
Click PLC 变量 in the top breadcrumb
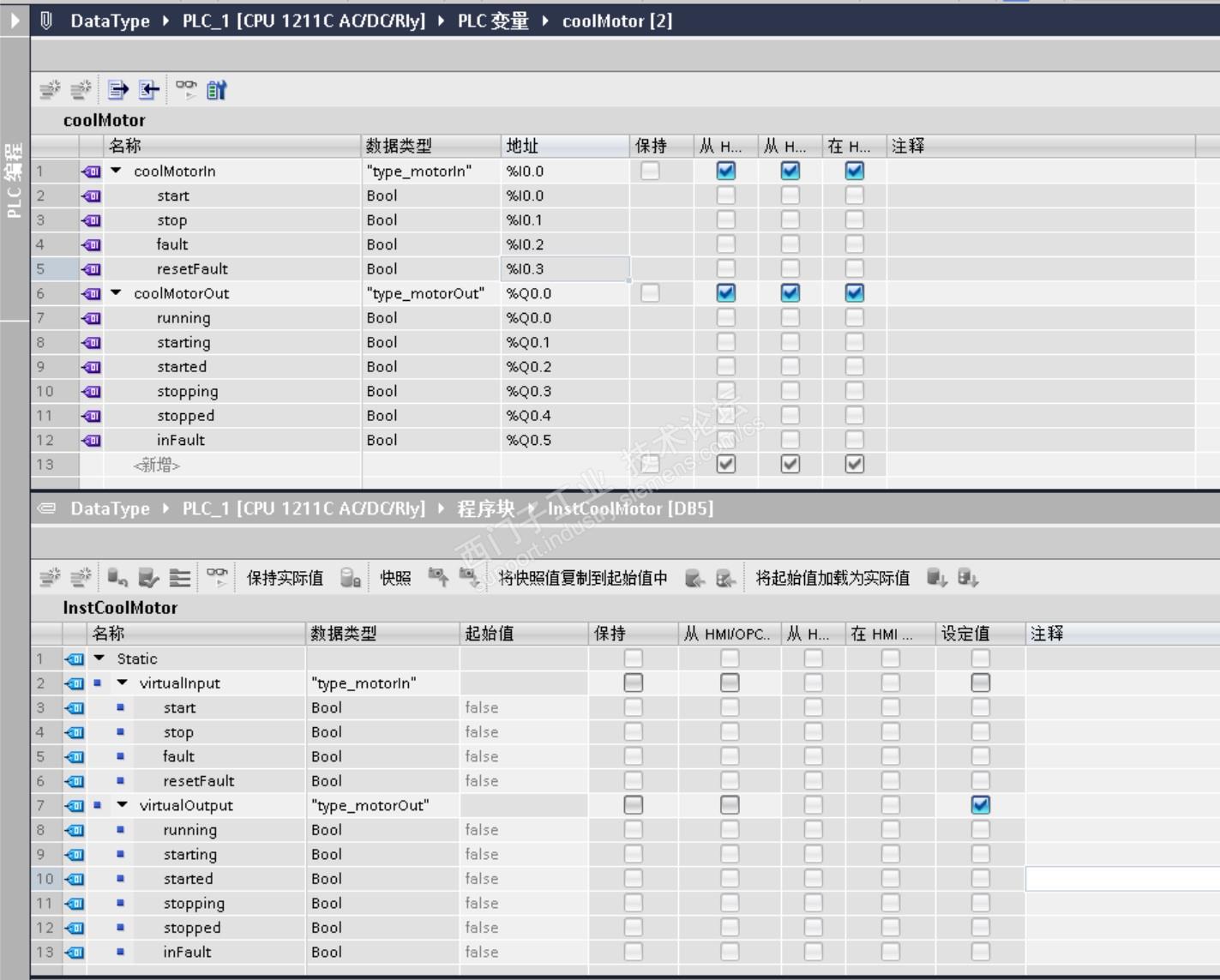[x=493, y=21]
